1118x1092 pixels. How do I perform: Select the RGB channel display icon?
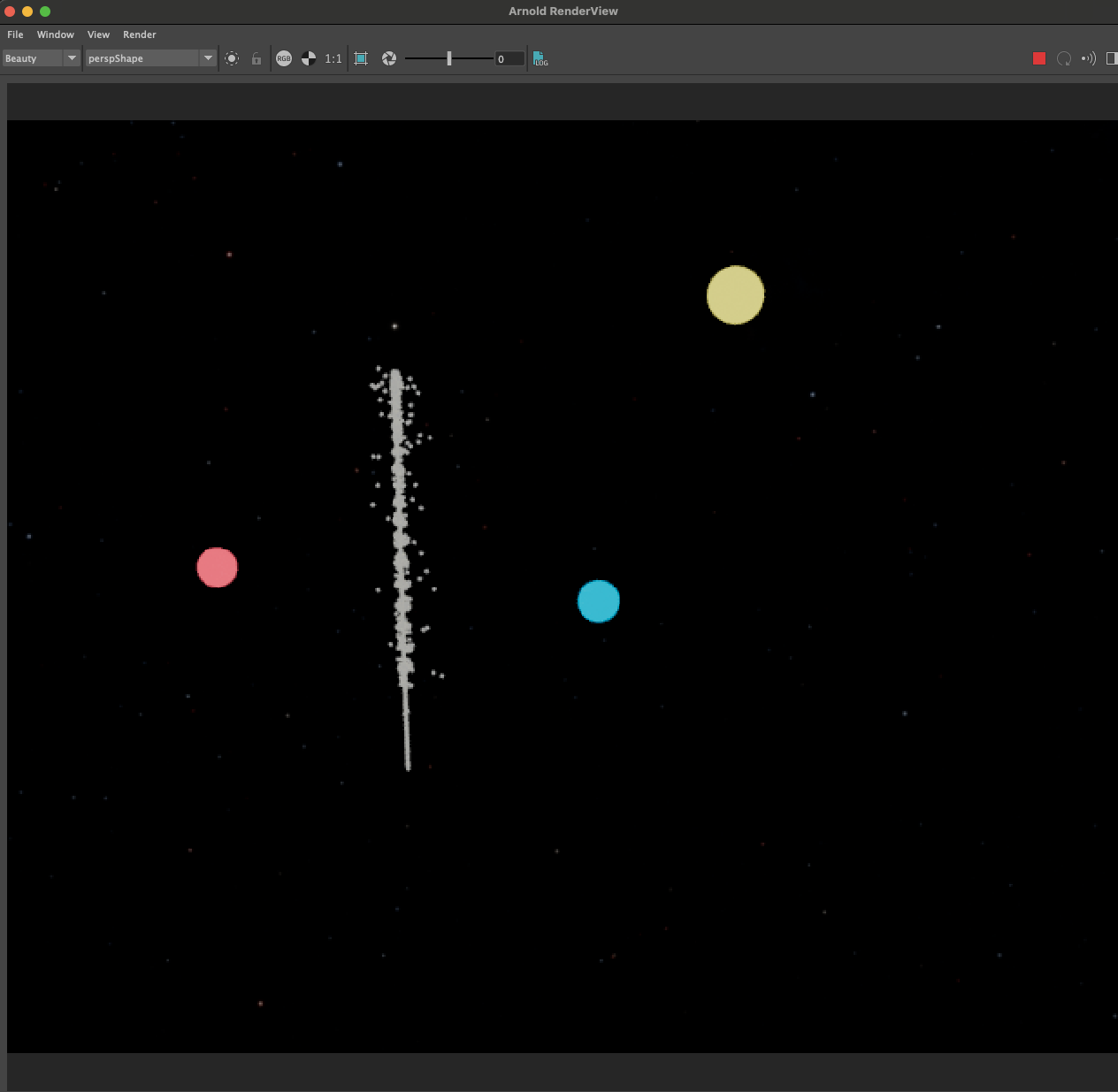coord(284,58)
